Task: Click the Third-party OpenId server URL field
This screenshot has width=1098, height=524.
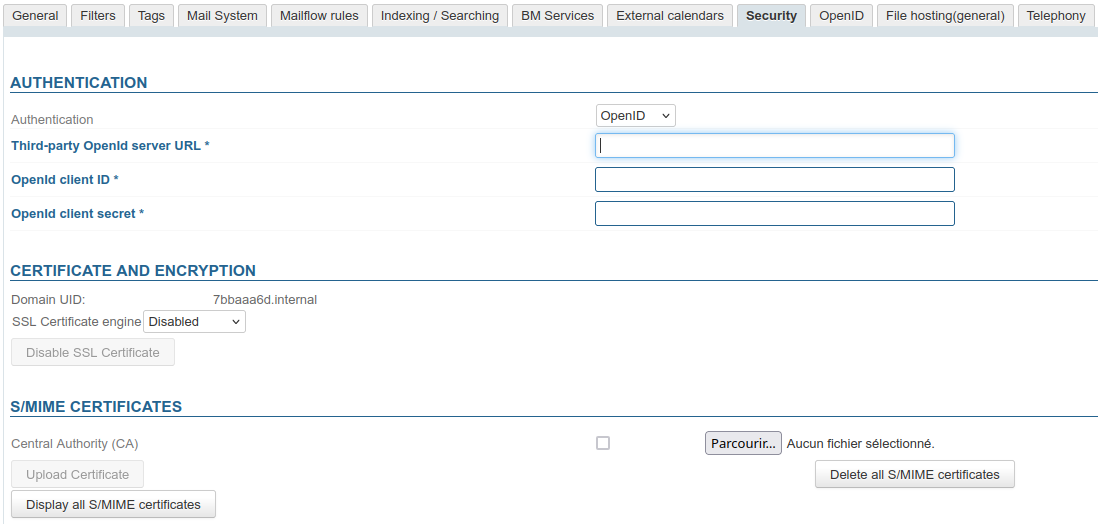Action: 774,146
